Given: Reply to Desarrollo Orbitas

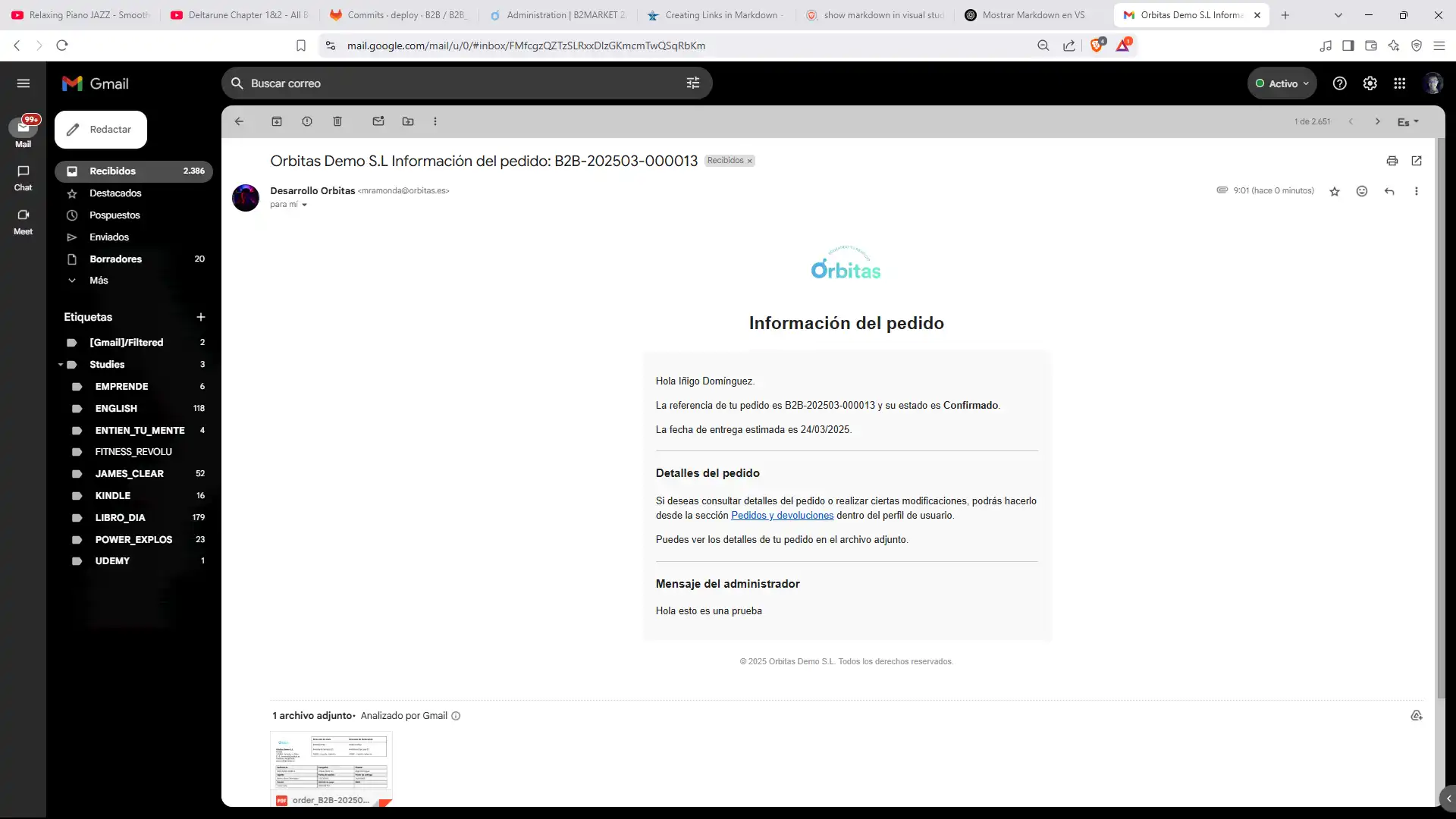Looking at the screenshot, I should coord(1390,191).
